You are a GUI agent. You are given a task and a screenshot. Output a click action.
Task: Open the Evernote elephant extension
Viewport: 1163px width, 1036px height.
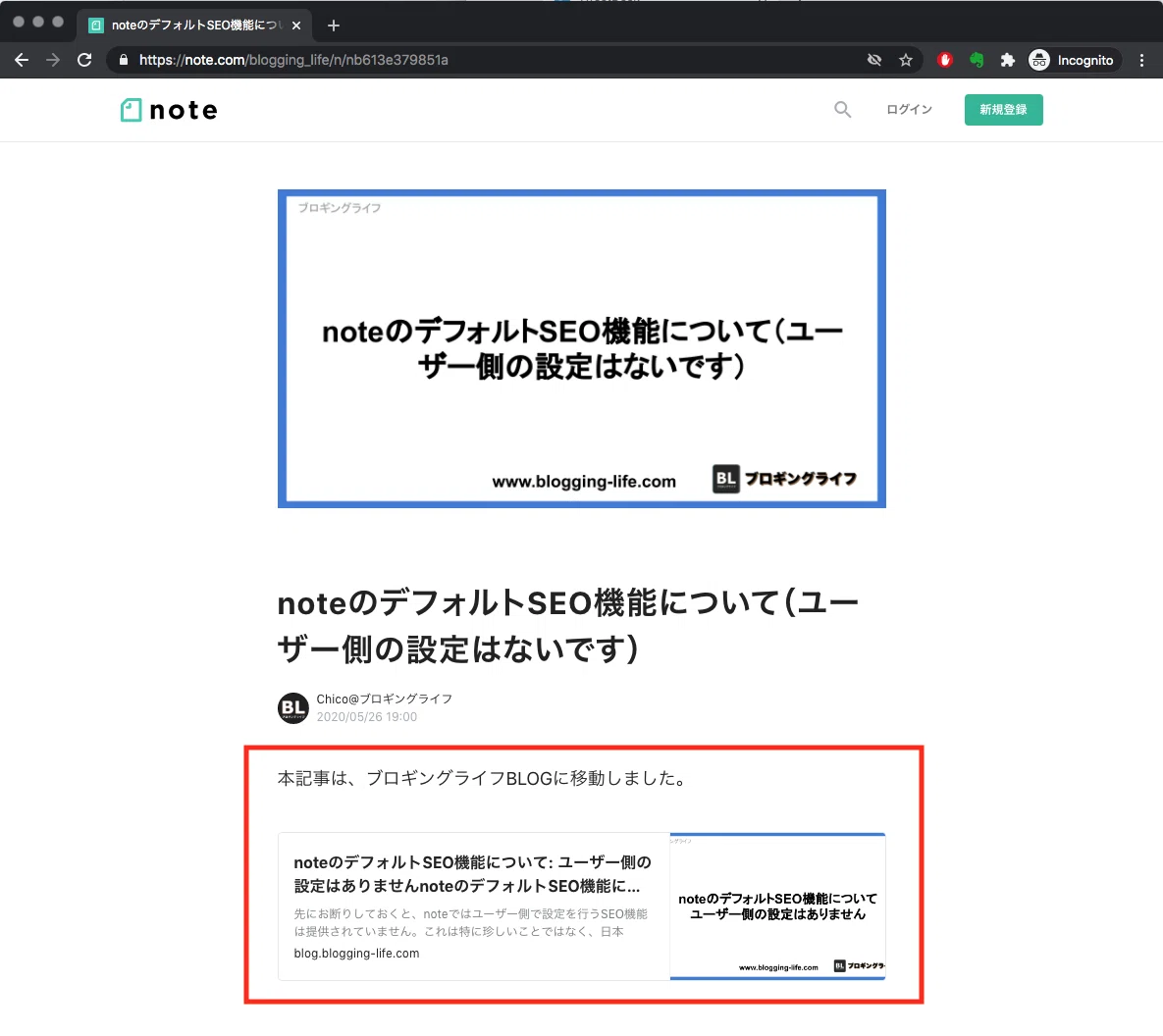[x=977, y=60]
